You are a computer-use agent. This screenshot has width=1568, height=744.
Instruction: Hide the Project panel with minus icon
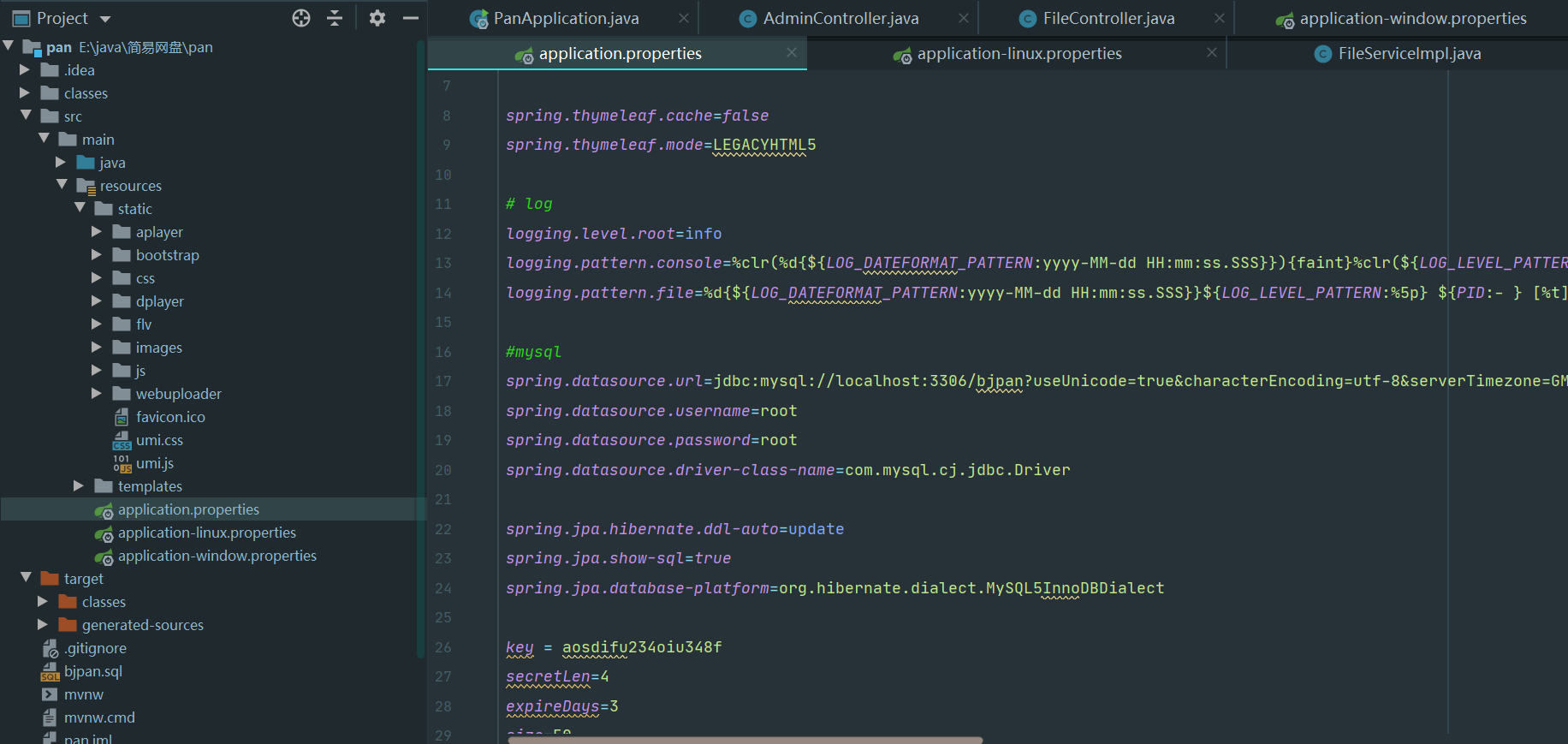coord(411,18)
